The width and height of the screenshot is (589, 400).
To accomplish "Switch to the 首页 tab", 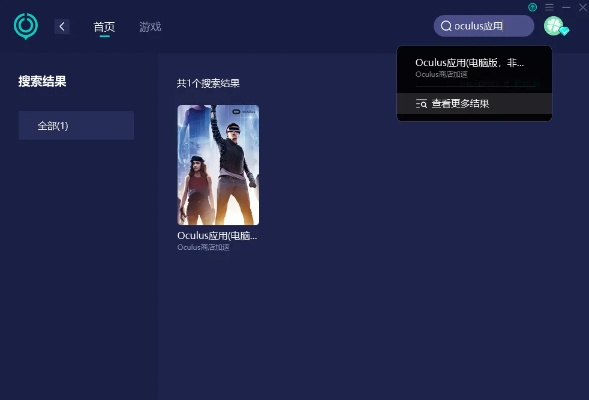I will [104, 27].
